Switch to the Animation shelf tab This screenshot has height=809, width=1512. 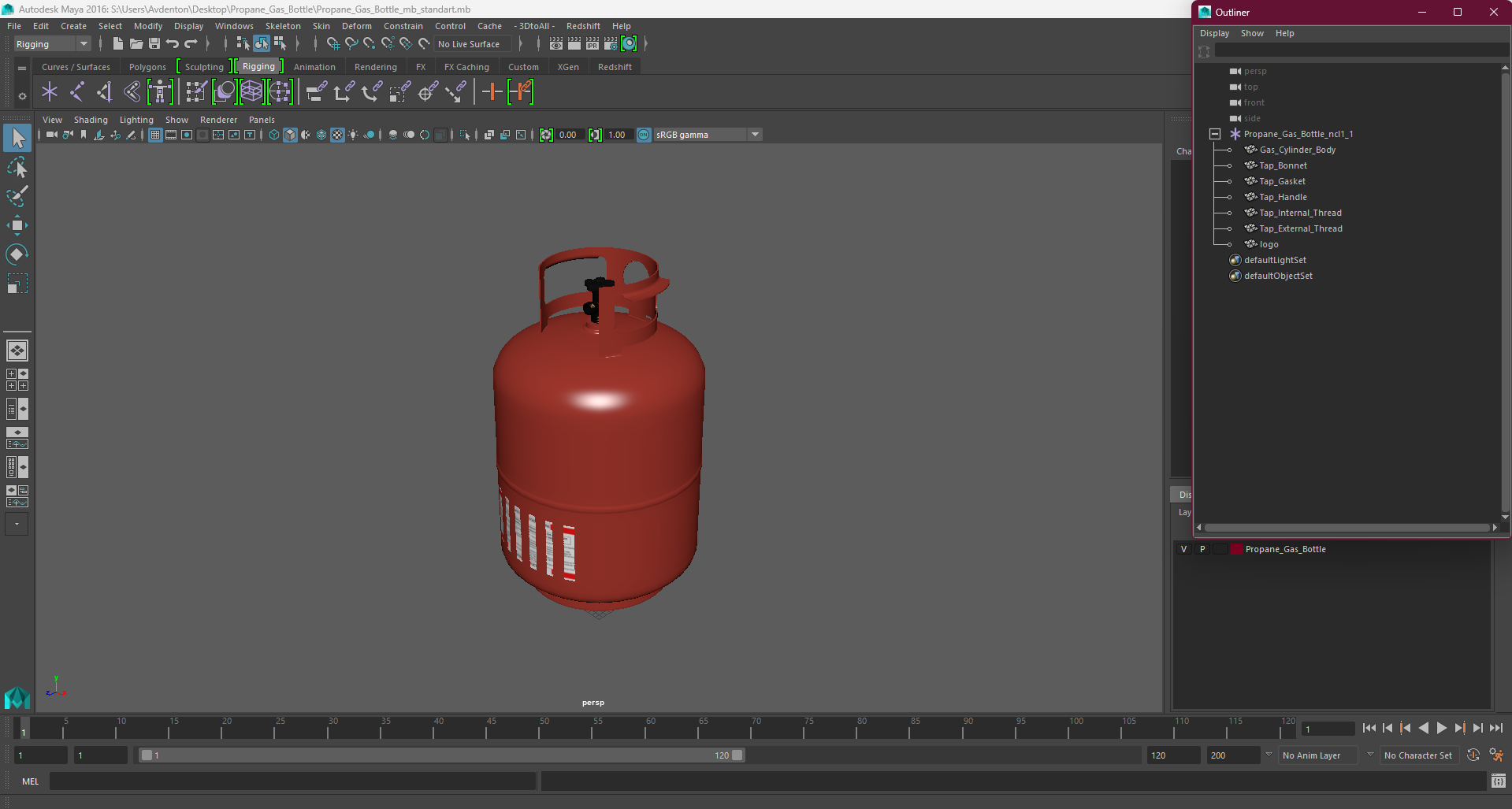pos(314,67)
